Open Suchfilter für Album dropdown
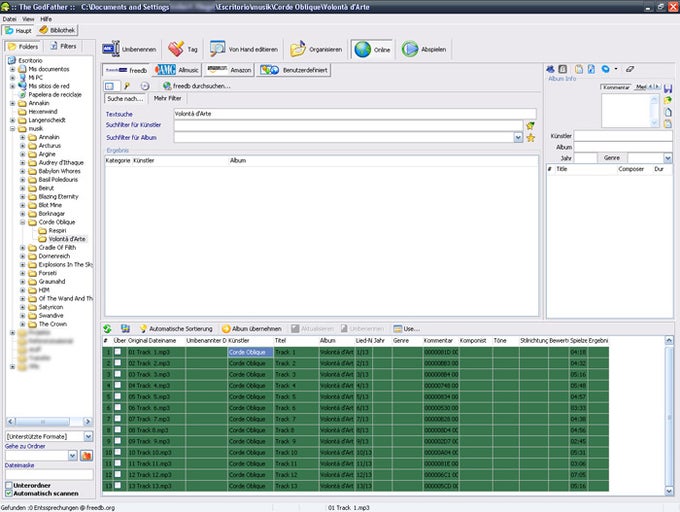 (x=518, y=137)
